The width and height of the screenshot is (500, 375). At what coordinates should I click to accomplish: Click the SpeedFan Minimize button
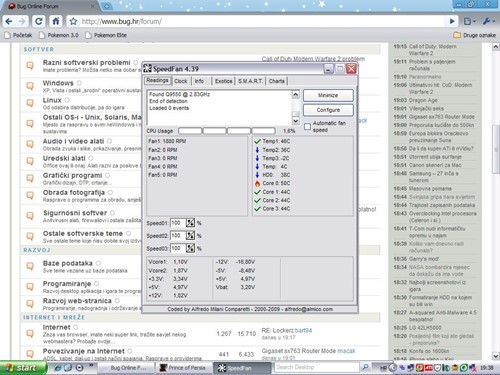pyautogui.click(x=328, y=95)
